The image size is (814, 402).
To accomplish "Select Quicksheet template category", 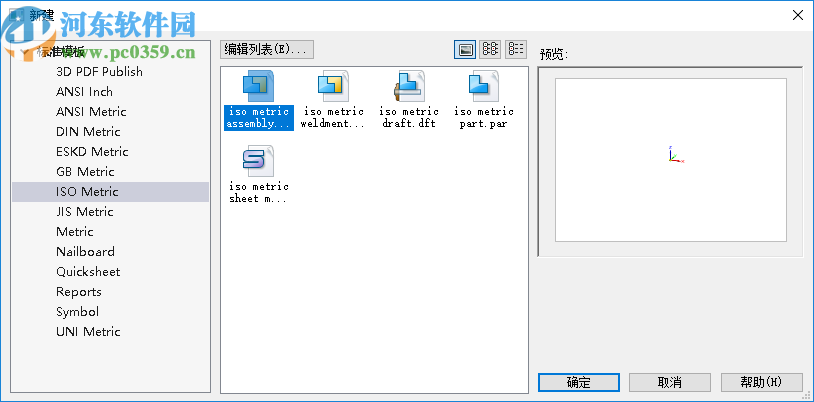I will tap(88, 272).
